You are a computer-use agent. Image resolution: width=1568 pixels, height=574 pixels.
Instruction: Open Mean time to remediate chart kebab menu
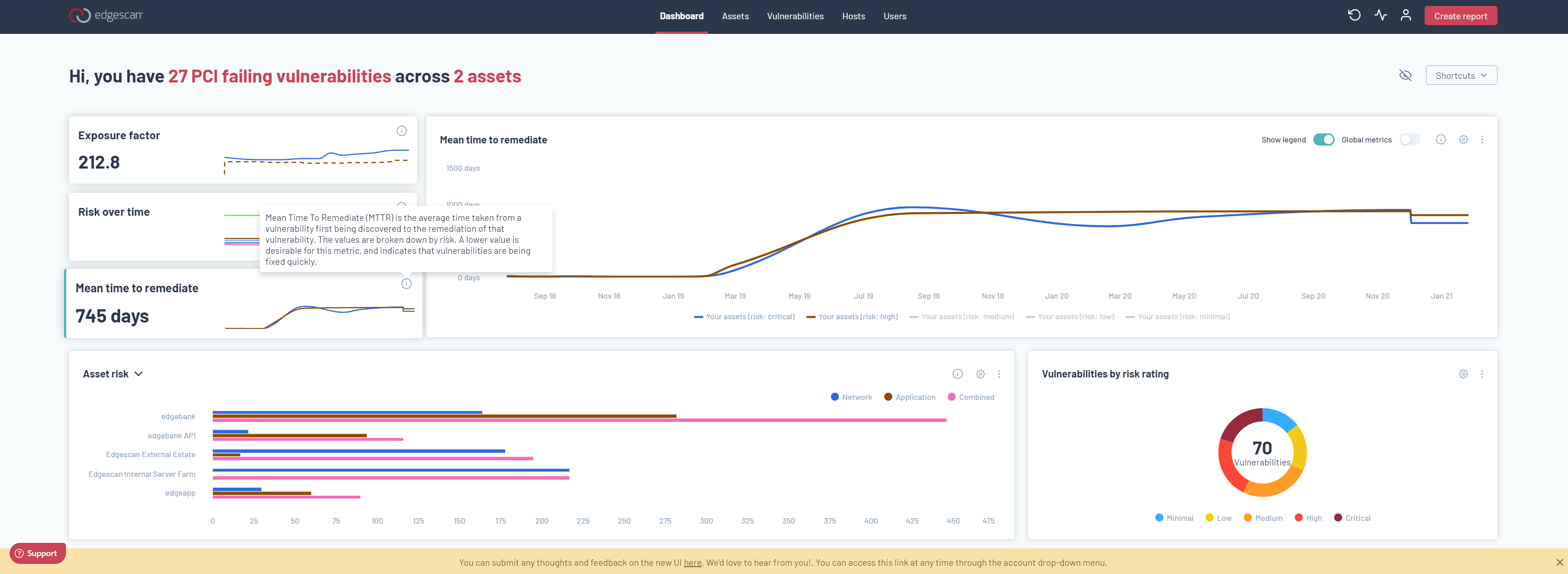point(1481,140)
